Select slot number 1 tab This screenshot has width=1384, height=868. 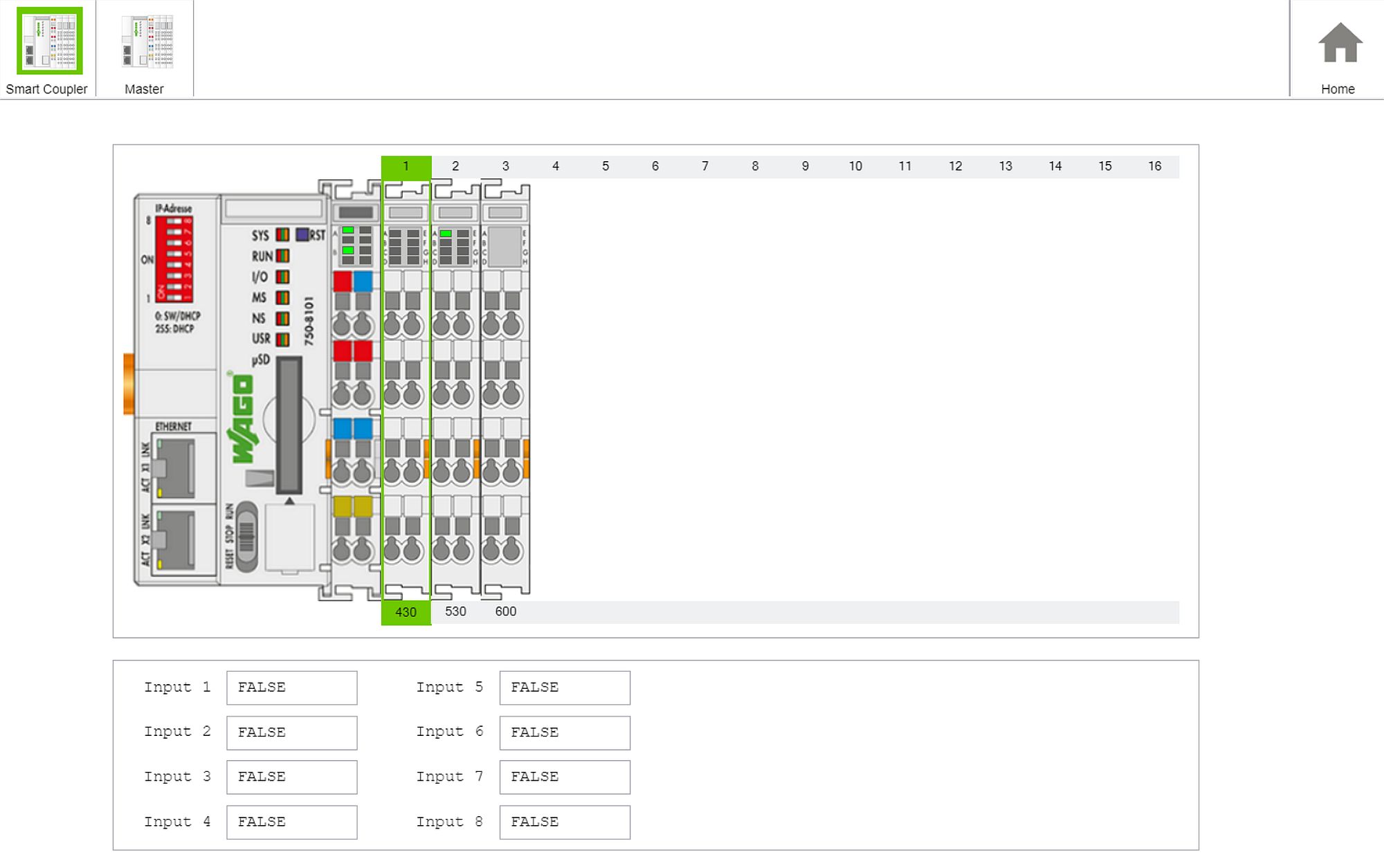[406, 167]
